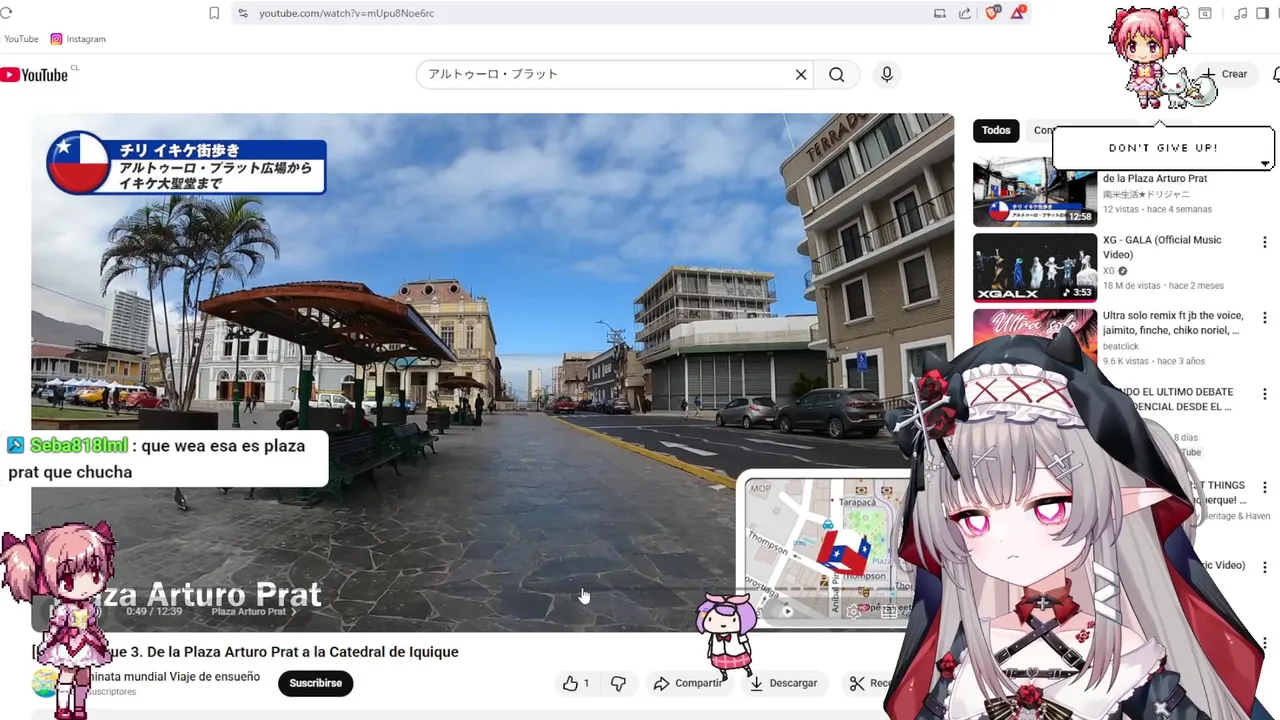Open the notifications bell
The image size is (1280, 720).
click(x=1275, y=74)
